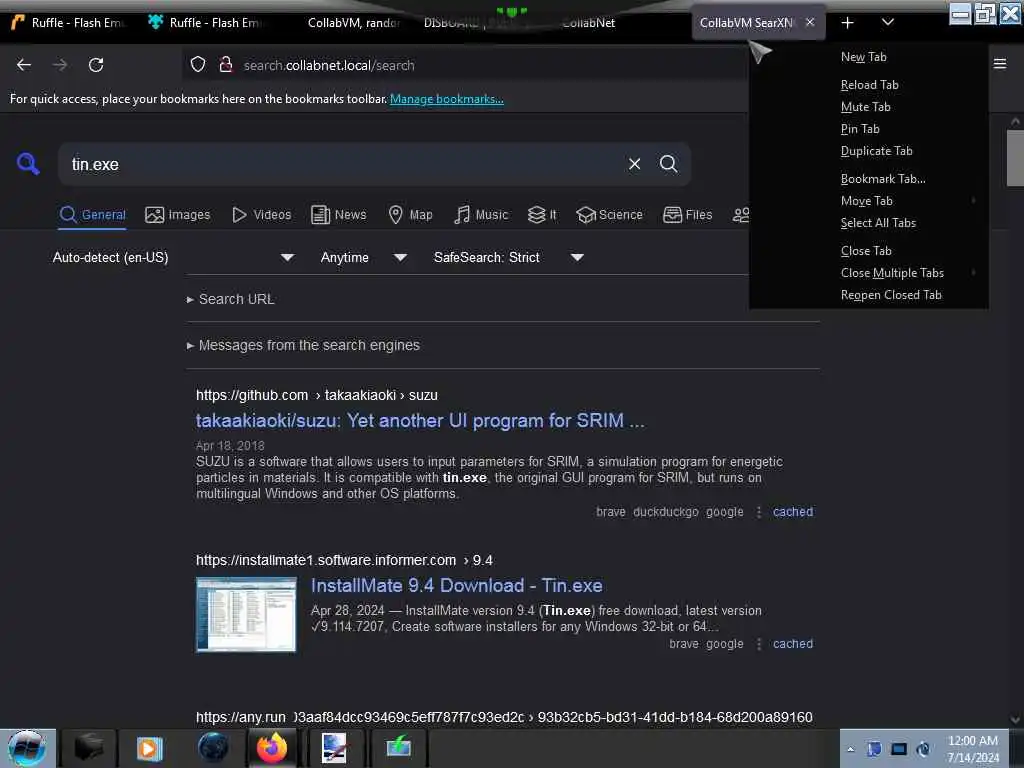Clear the tin.exe search query
This screenshot has height=768, width=1024.
(634, 164)
